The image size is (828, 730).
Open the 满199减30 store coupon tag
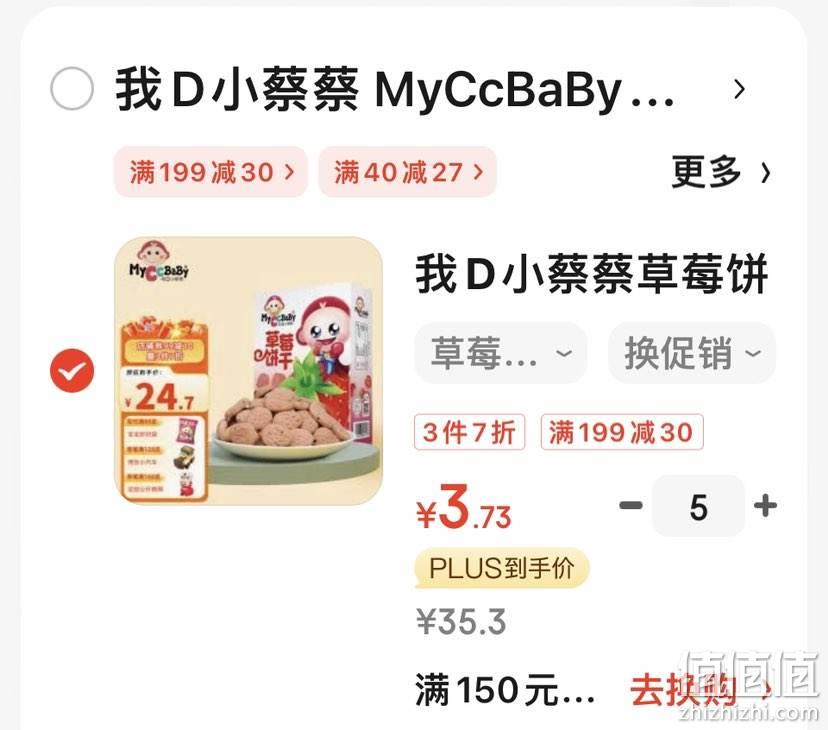click(x=211, y=172)
